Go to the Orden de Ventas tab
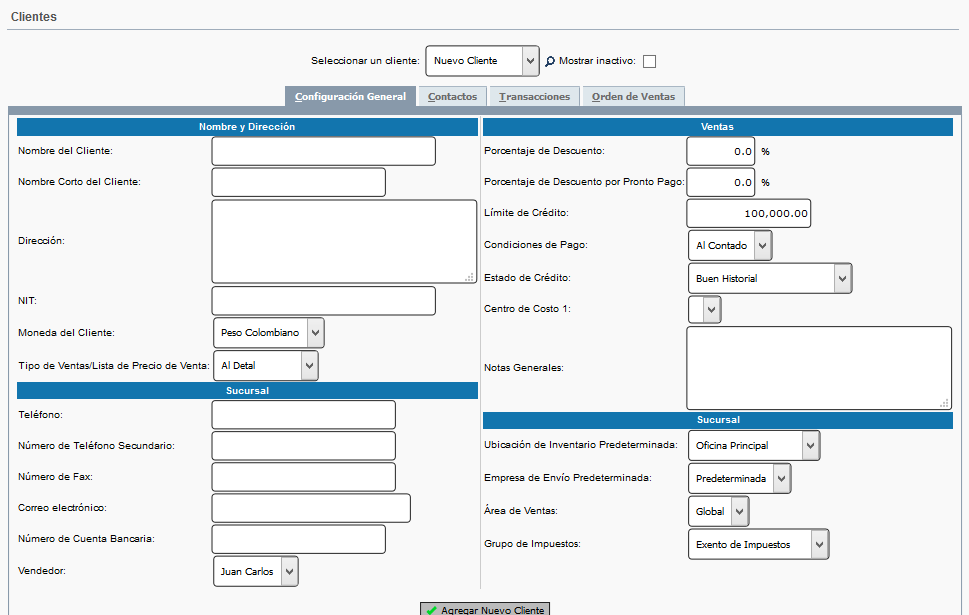The width and height of the screenshot is (969, 615). [x=633, y=97]
